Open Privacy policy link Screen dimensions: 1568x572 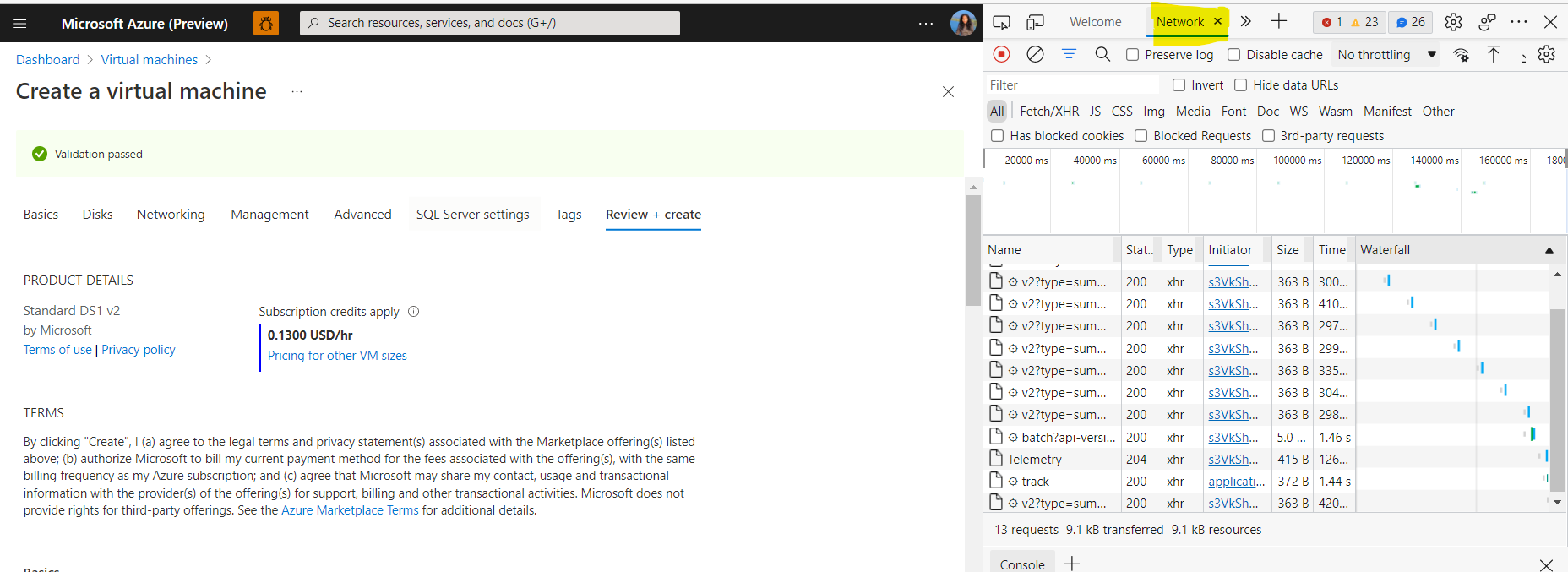139,350
